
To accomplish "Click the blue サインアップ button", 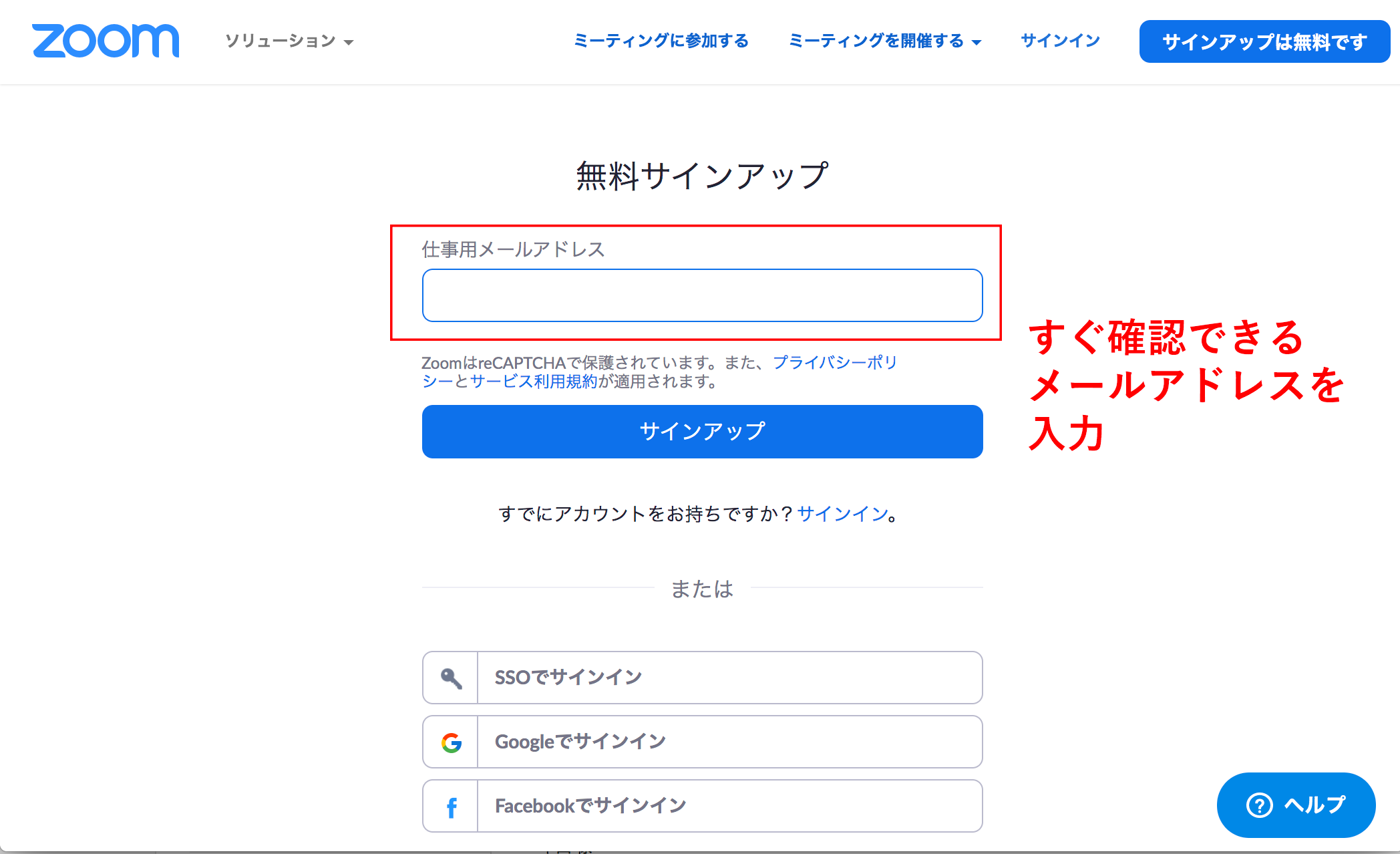I will 702,432.
